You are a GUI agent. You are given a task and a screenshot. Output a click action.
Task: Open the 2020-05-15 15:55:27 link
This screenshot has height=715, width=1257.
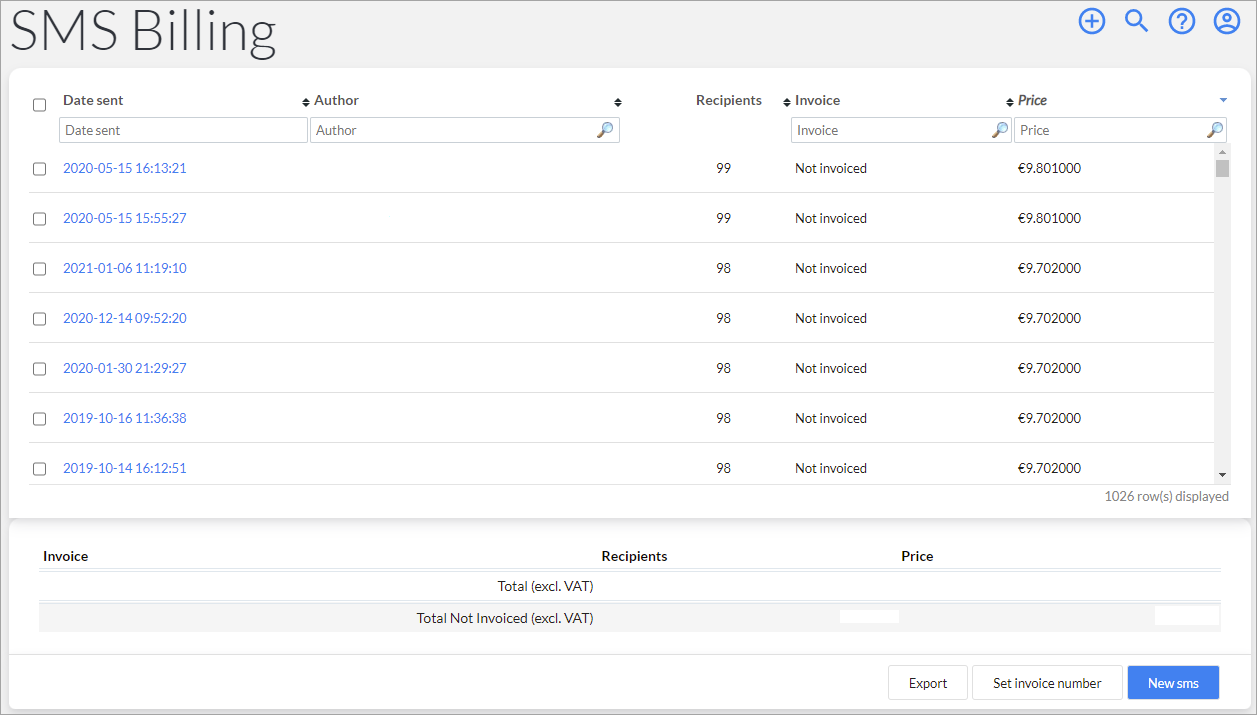pyautogui.click(x=125, y=218)
